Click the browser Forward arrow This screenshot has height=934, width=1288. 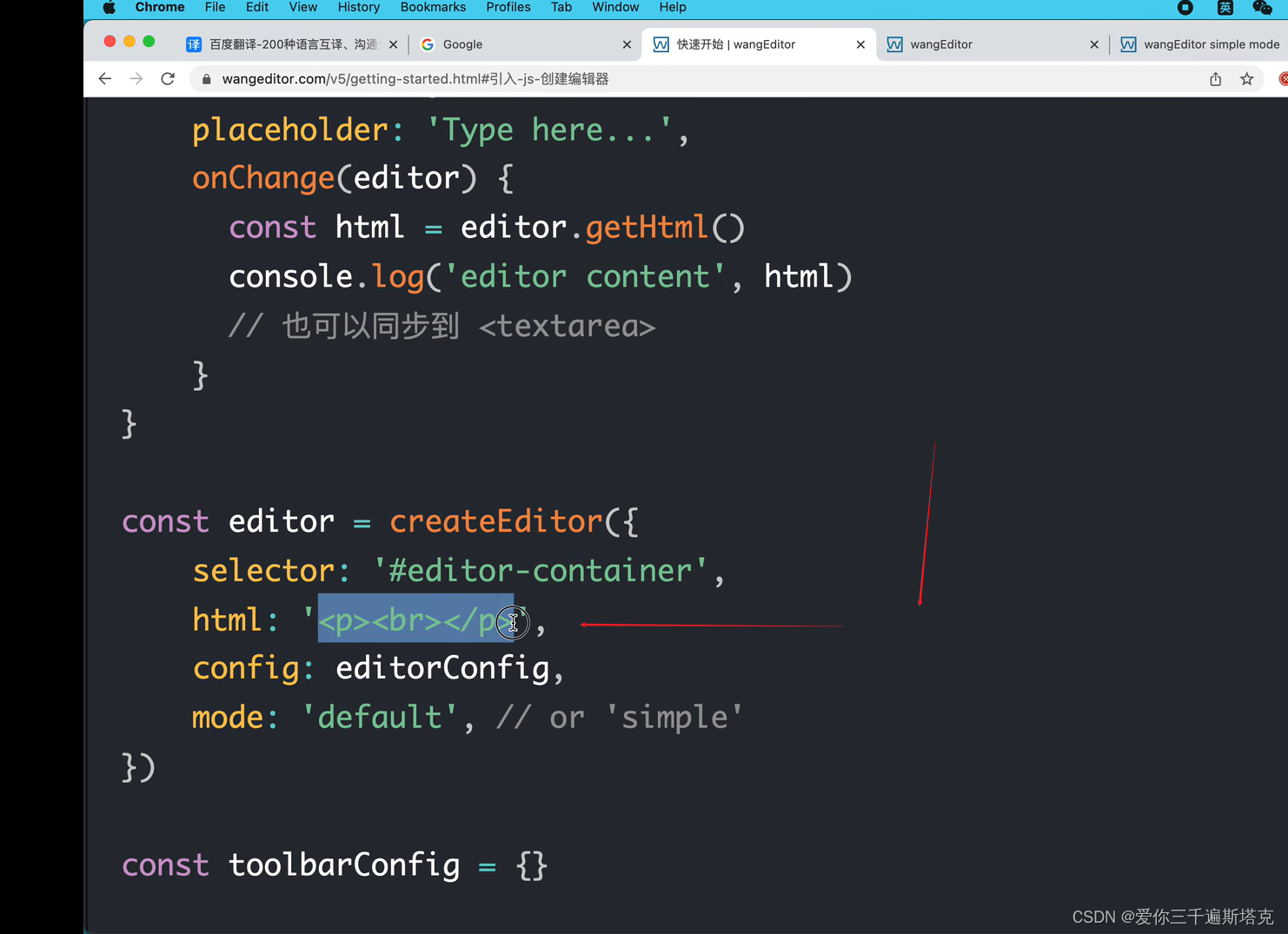(x=136, y=79)
